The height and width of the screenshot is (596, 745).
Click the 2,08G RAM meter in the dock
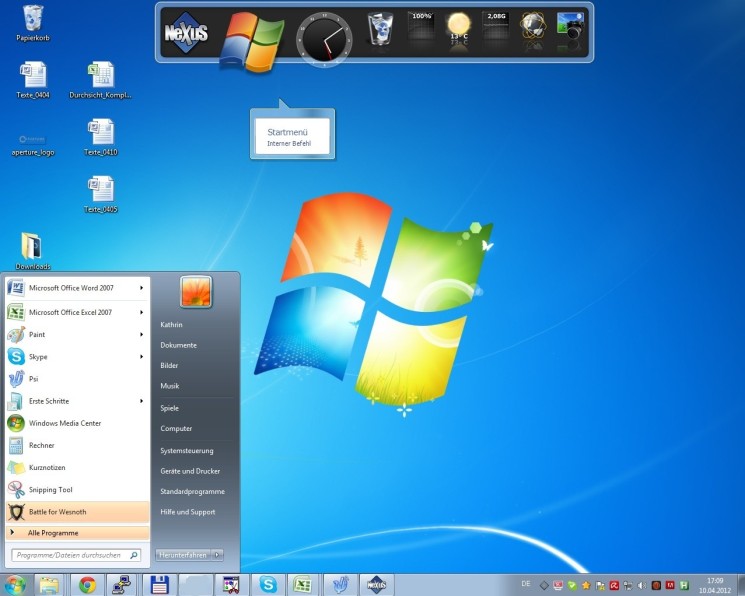496,26
